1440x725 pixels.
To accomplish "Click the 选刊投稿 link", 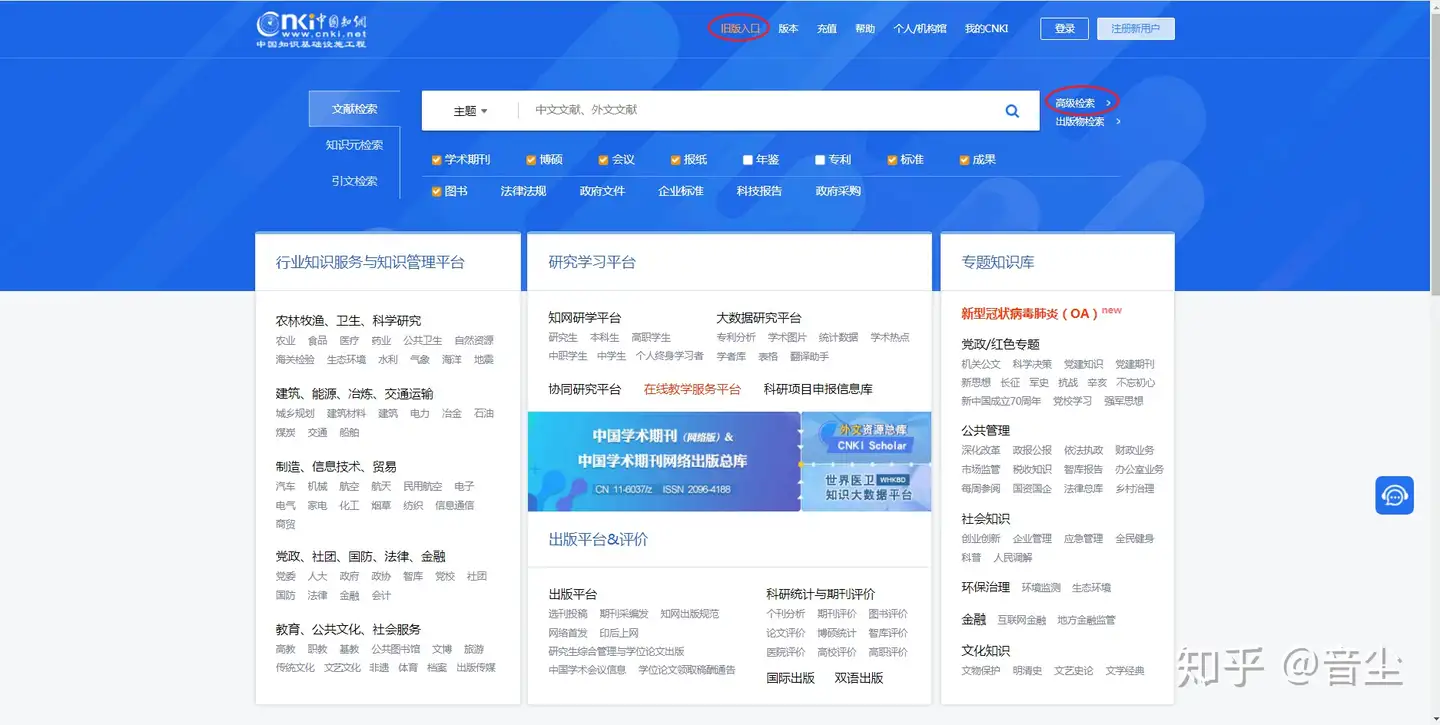I will pyautogui.click(x=568, y=614).
